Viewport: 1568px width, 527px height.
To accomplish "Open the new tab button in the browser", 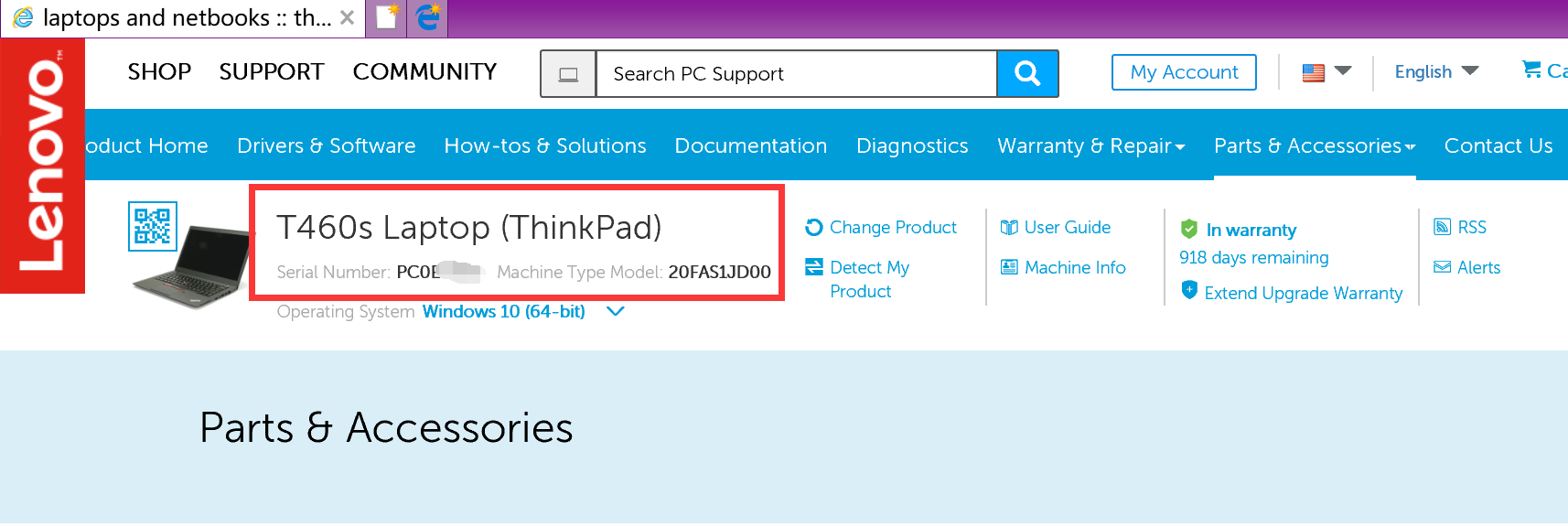I will [387, 17].
